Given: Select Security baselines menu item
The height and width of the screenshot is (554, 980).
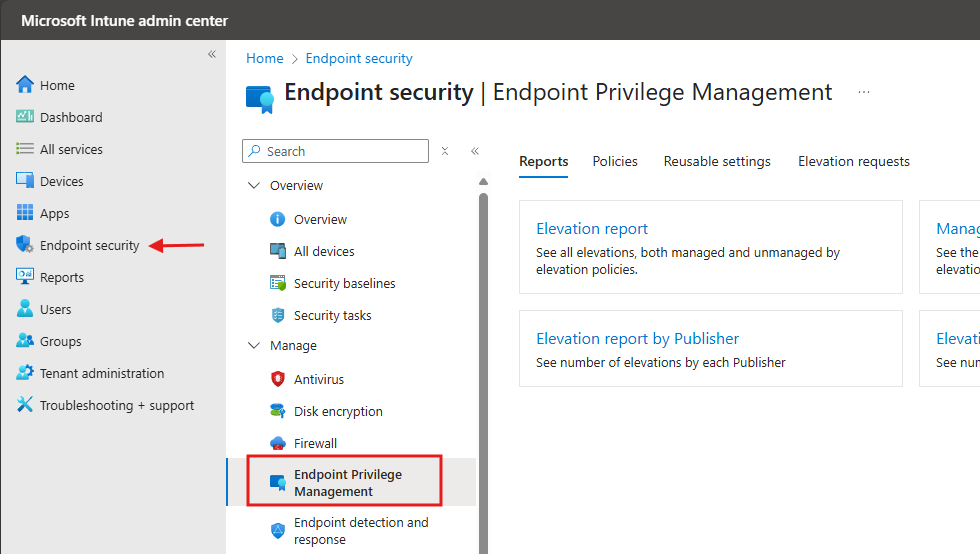Looking at the screenshot, I should click(344, 283).
